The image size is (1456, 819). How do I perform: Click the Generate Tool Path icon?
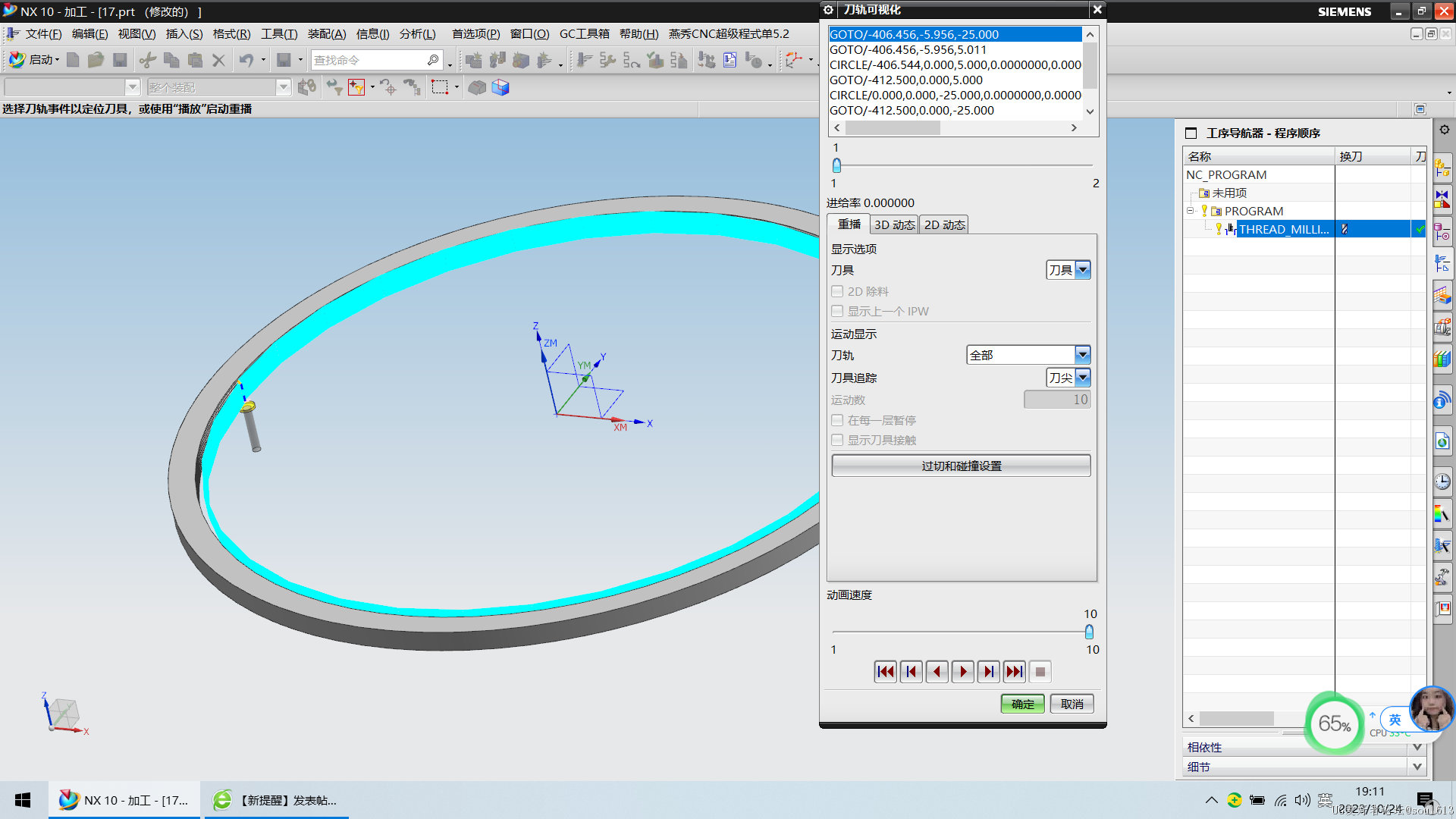tap(584, 60)
